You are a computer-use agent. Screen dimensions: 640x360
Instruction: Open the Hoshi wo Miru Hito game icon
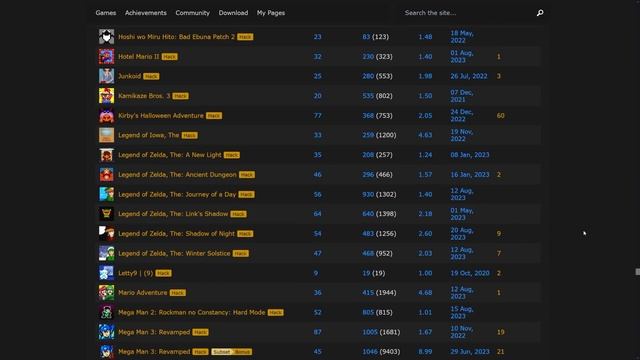107,37
